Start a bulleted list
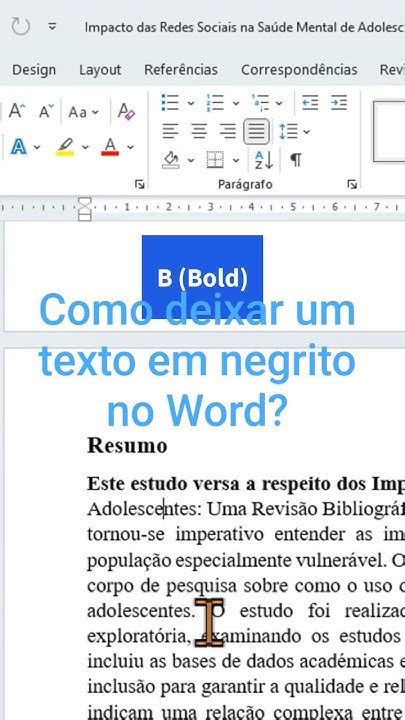 click(x=170, y=103)
